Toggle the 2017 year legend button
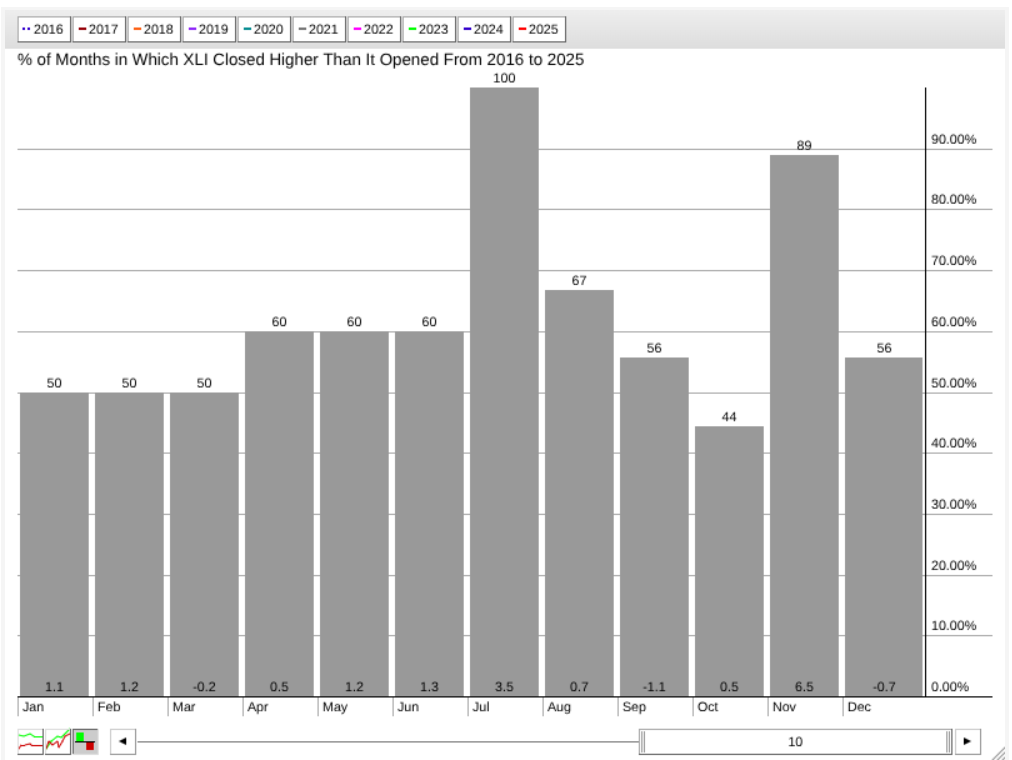Viewport: 1012px width, 760px height. coord(99,29)
